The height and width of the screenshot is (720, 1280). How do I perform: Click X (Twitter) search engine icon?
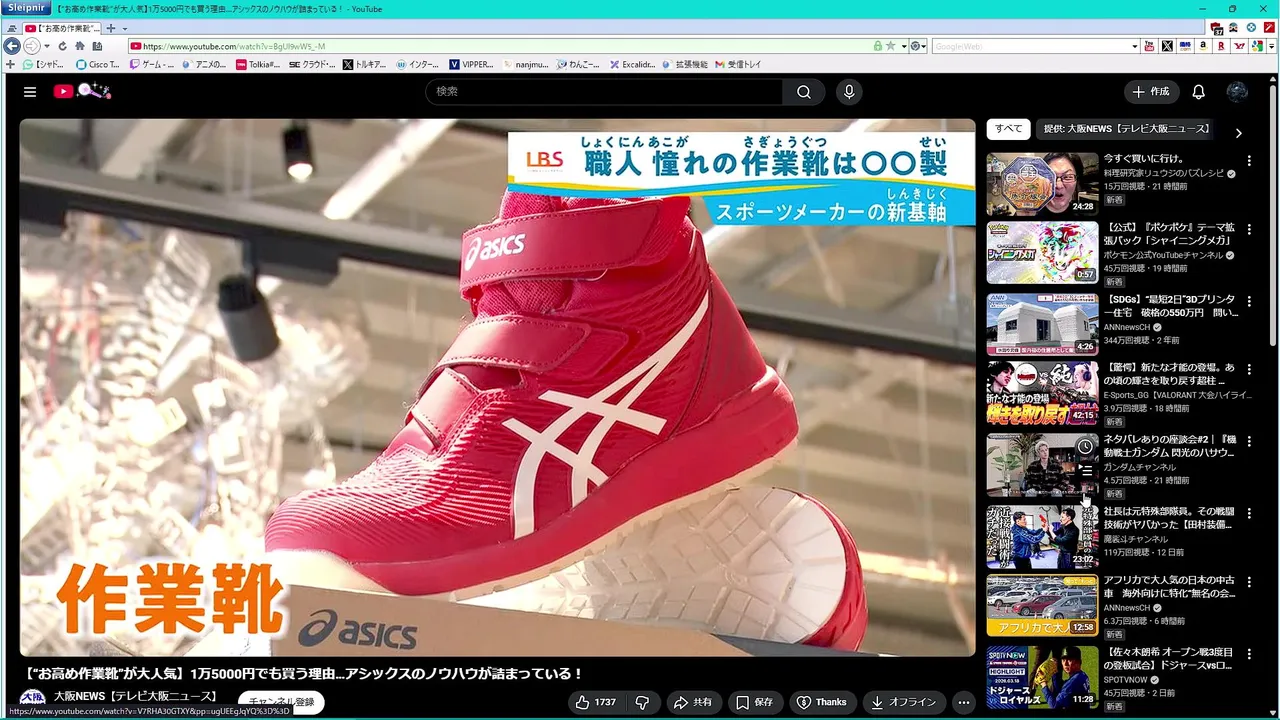coord(1166,46)
